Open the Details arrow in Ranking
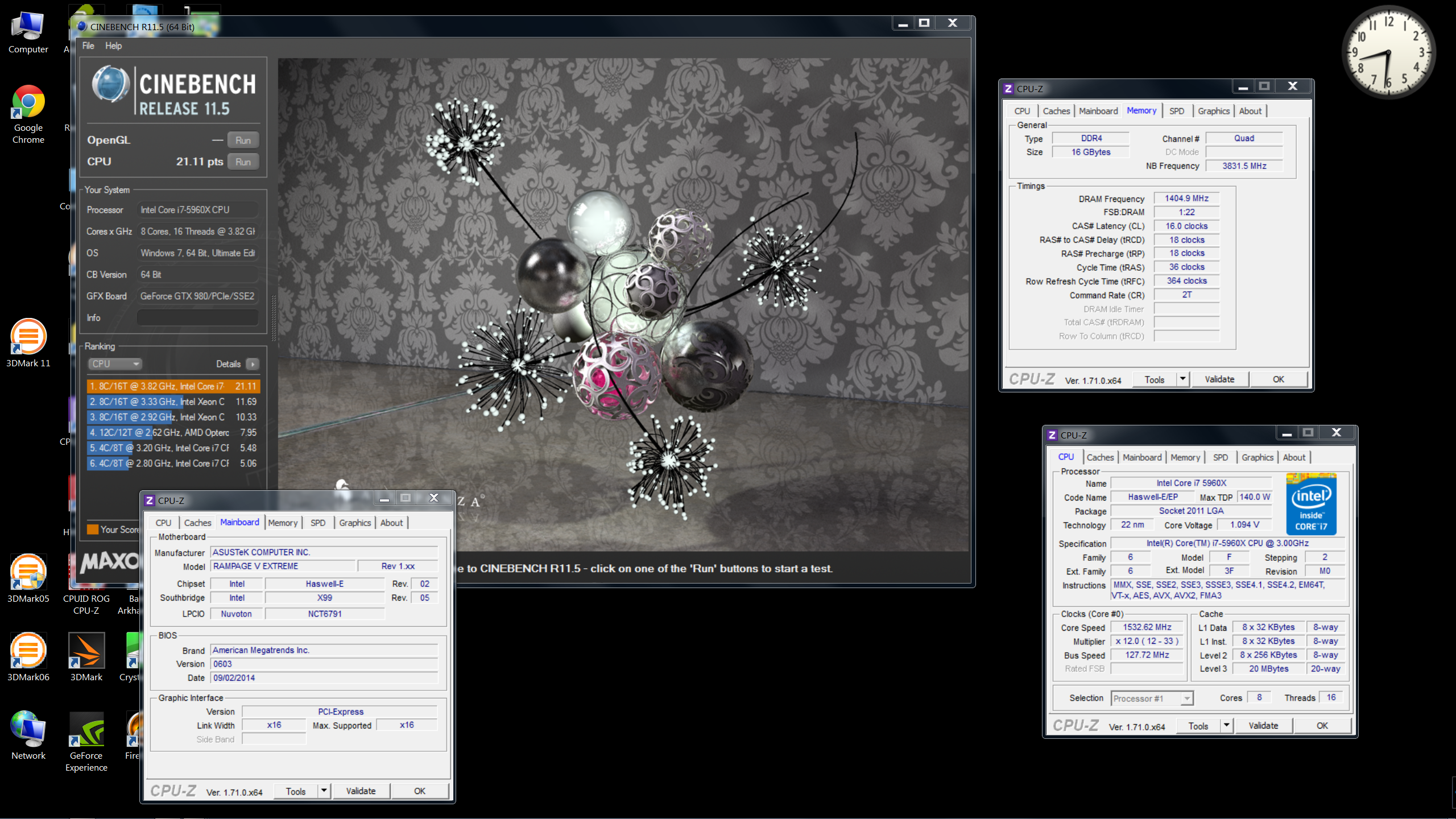The width and height of the screenshot is (1456, 819). [253, 364]
